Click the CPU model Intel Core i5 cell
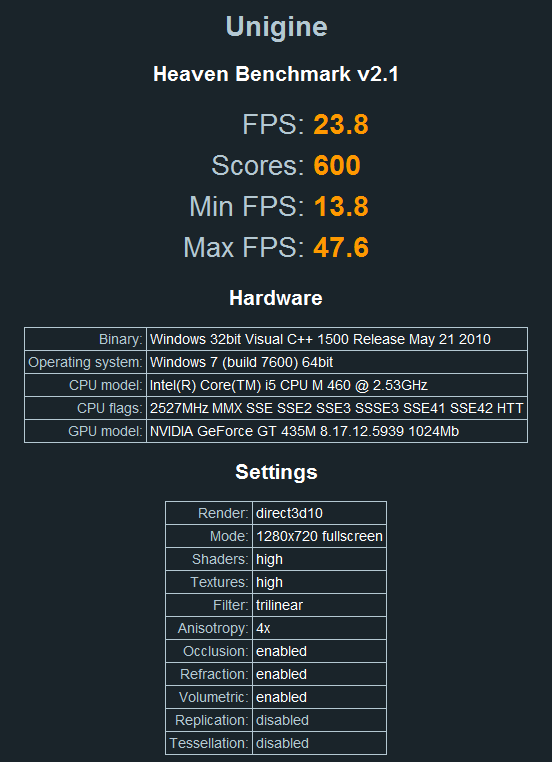The image size is (552, 762). [x=337, y=385]
